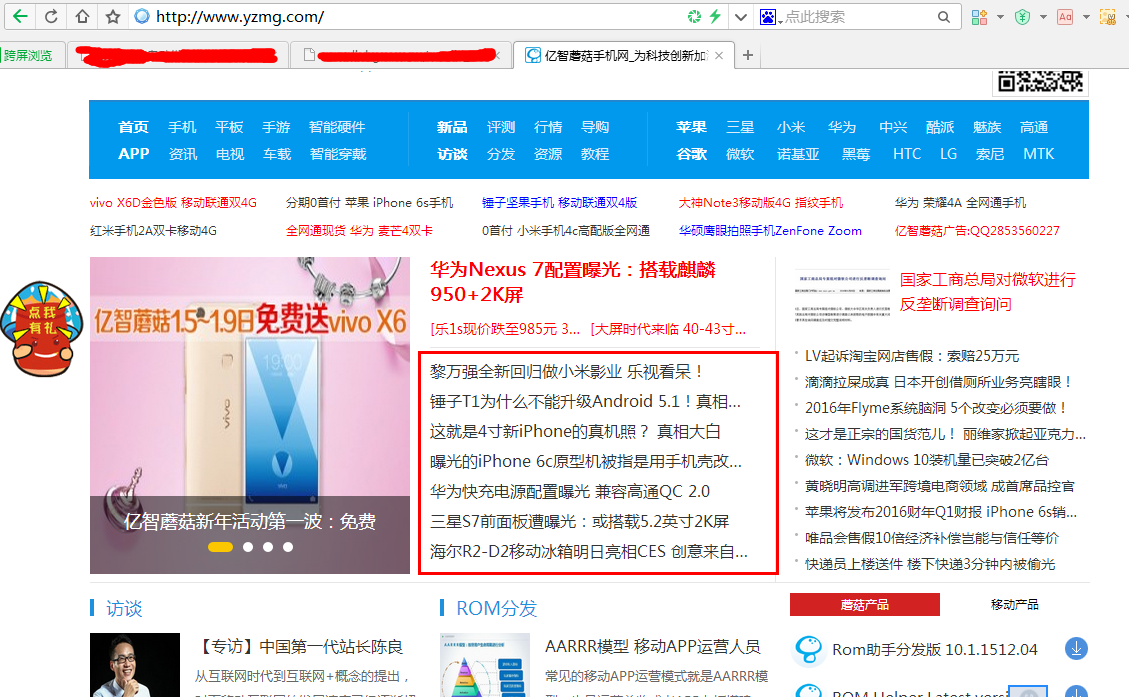Open a new tab with the plus button
The height and width of the screenshot is (697, 1129).
coord(748,55)
